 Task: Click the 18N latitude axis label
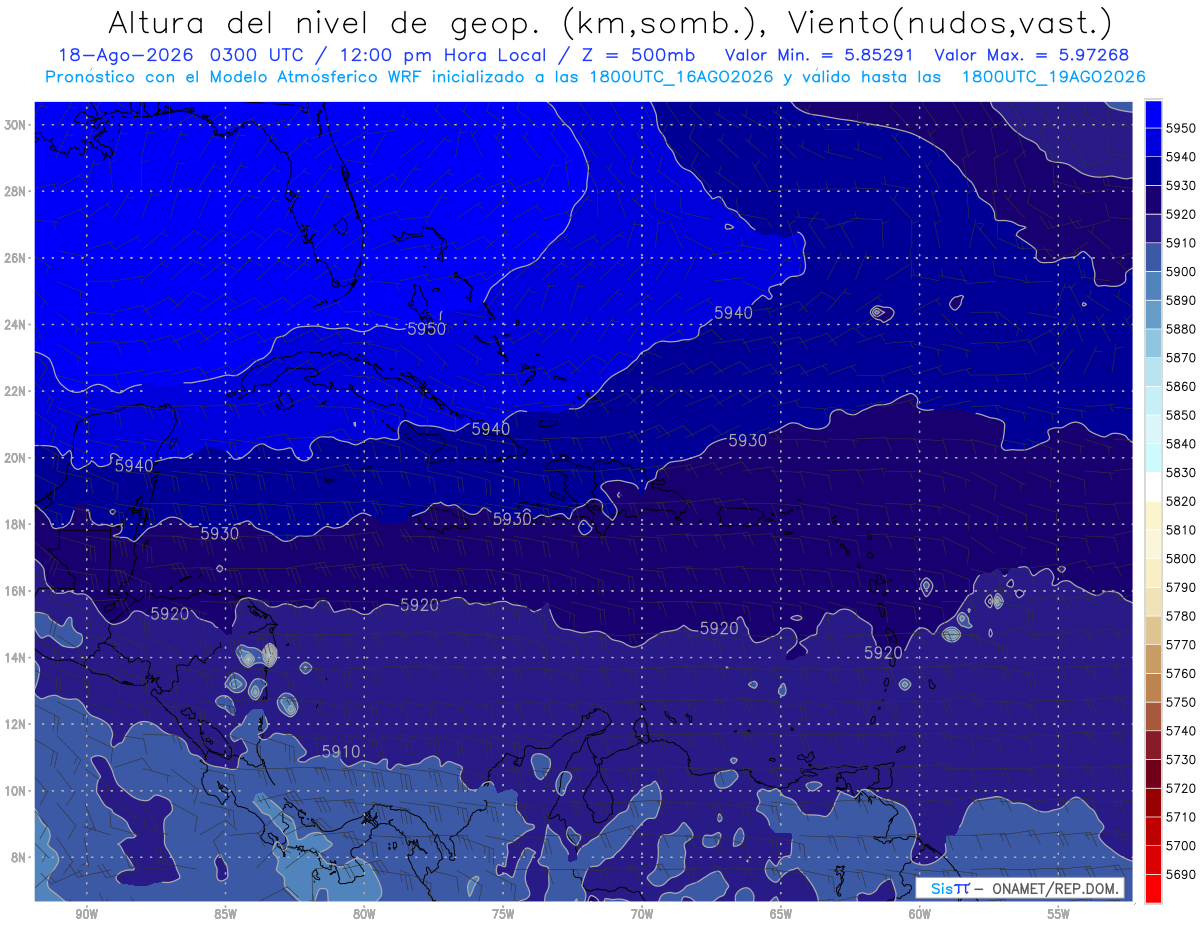click(15, 524)
